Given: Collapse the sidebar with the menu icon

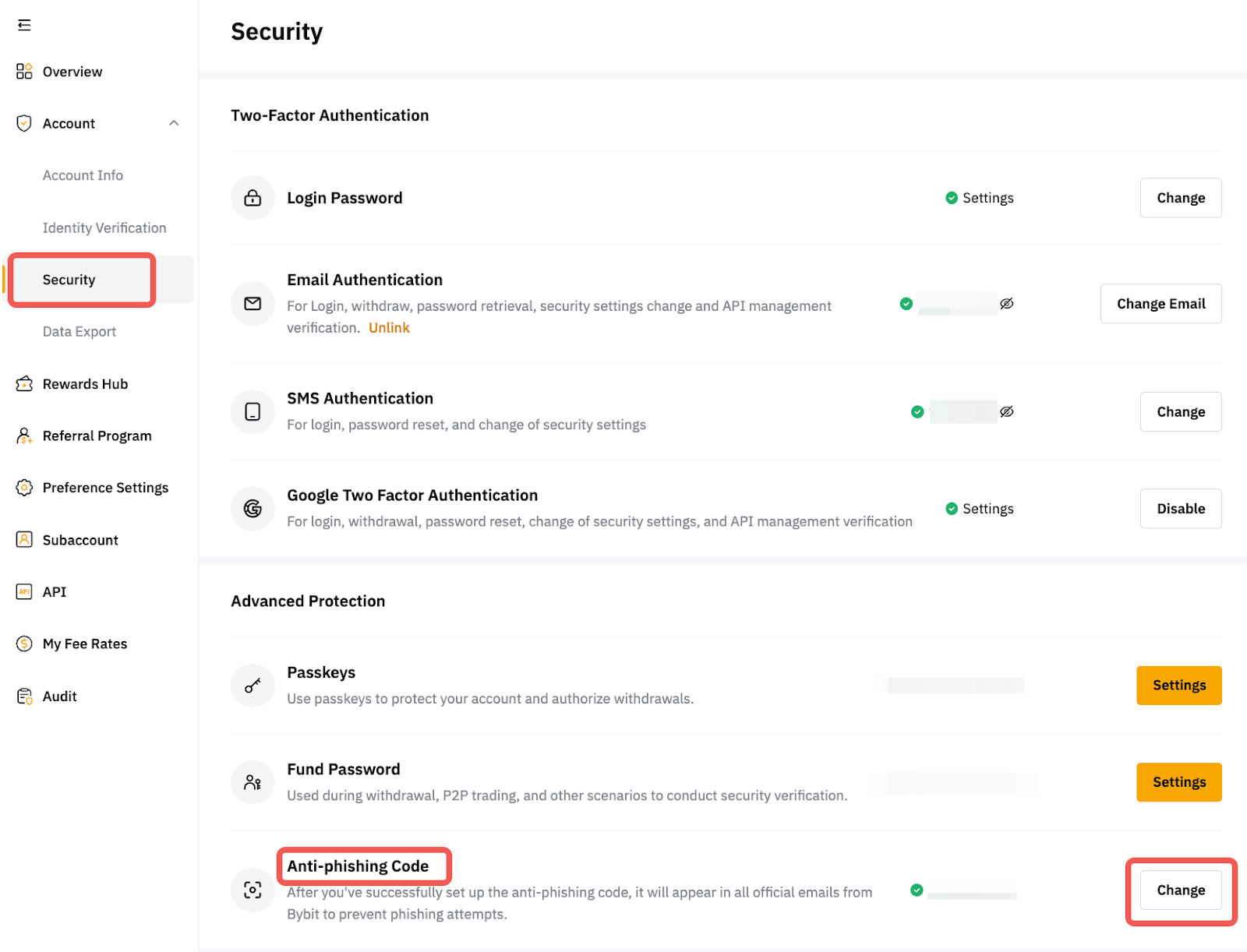Looking at the screenshot, I should pyautogui.click(x=24, y=25).
